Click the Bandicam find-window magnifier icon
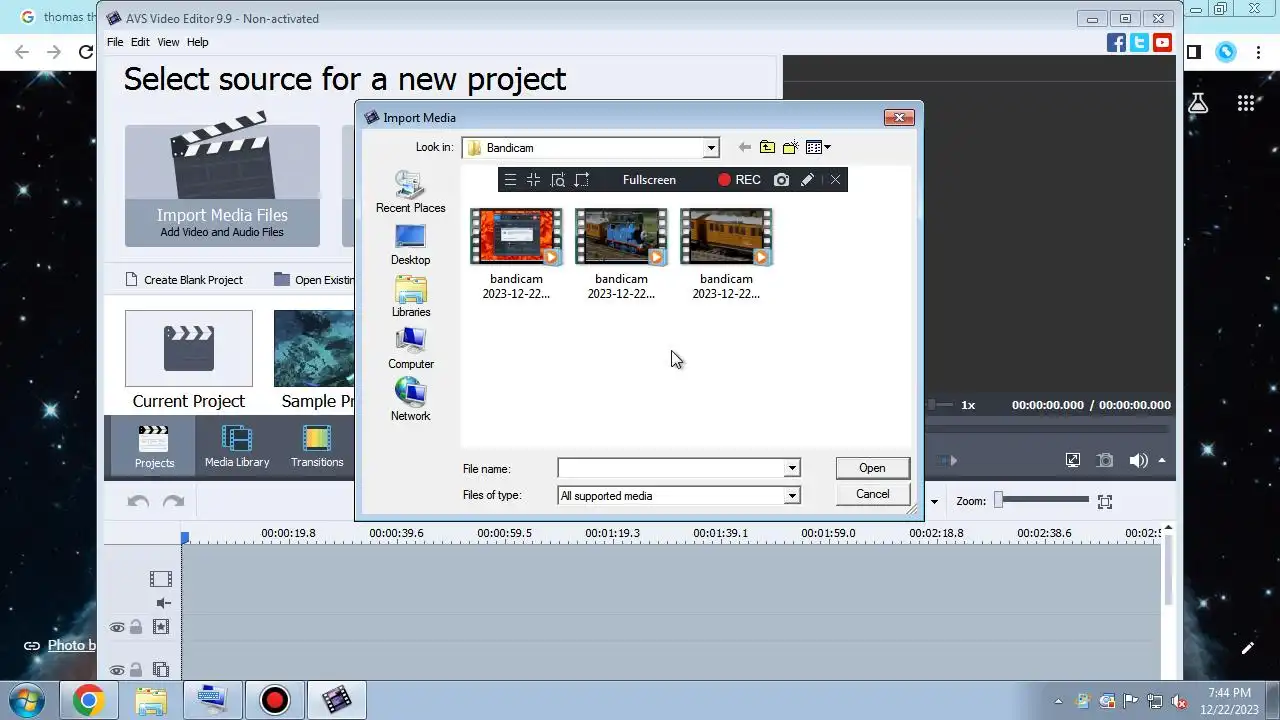The width and height of the screenshot is (1280, 720). [558, 180]
